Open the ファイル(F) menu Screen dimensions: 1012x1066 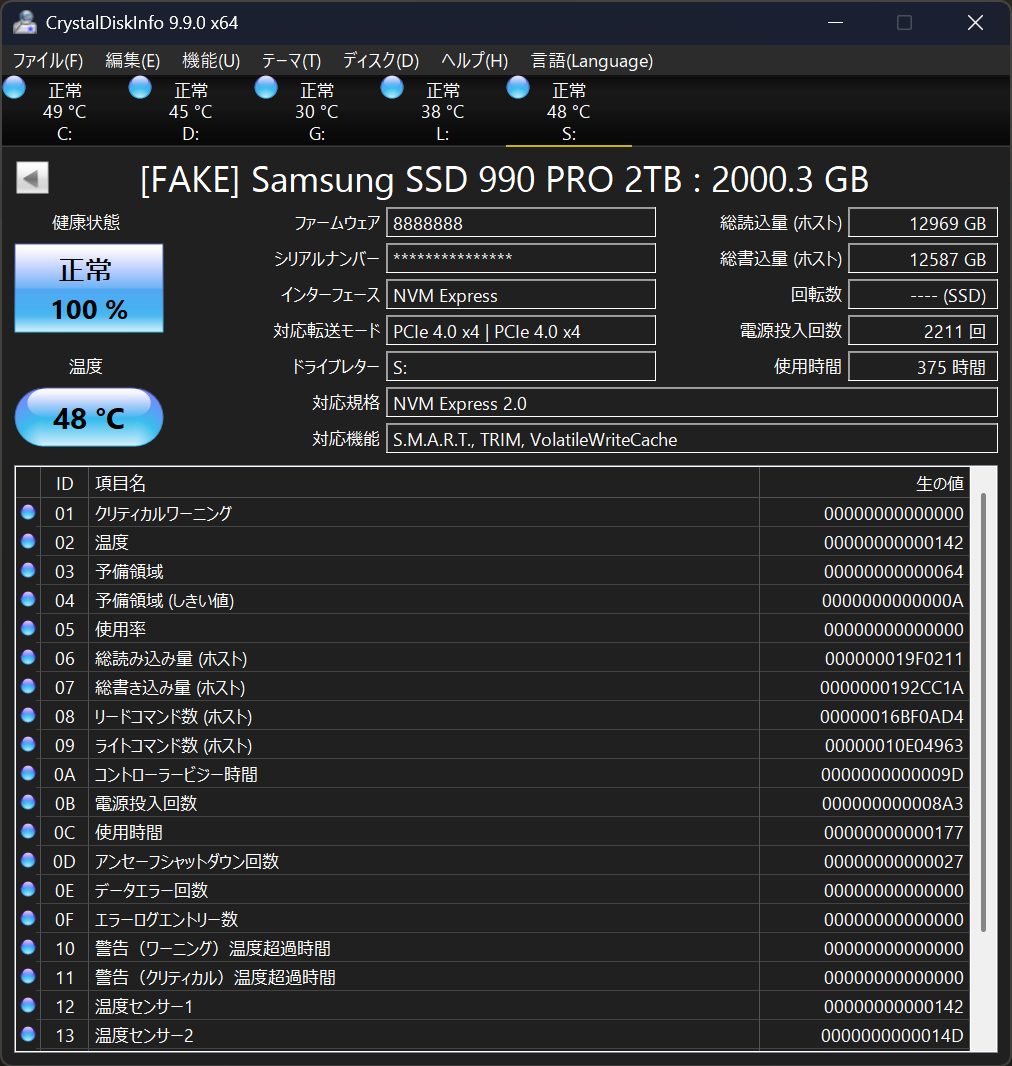[48, 61]
